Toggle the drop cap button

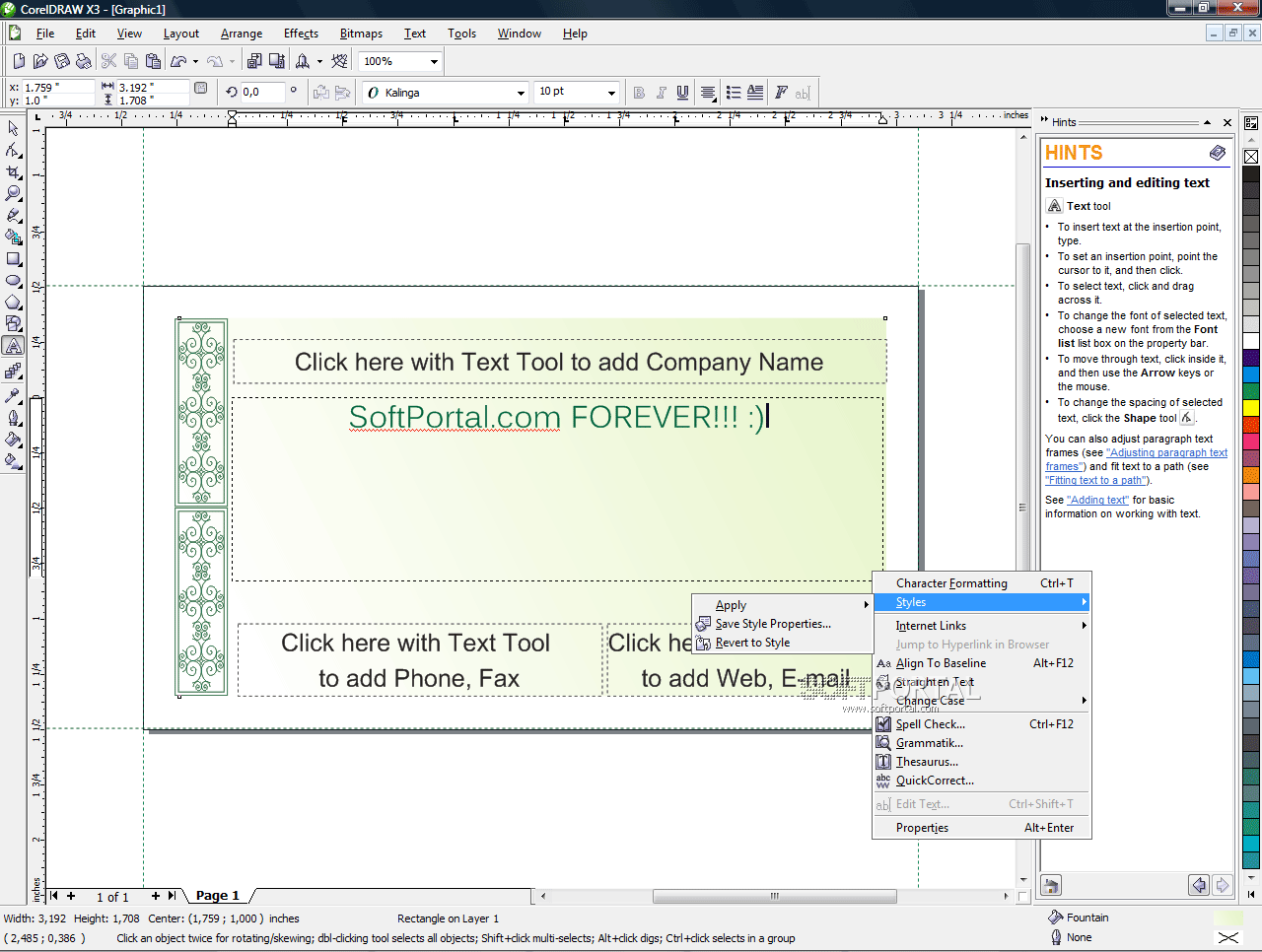pos(755,93)
